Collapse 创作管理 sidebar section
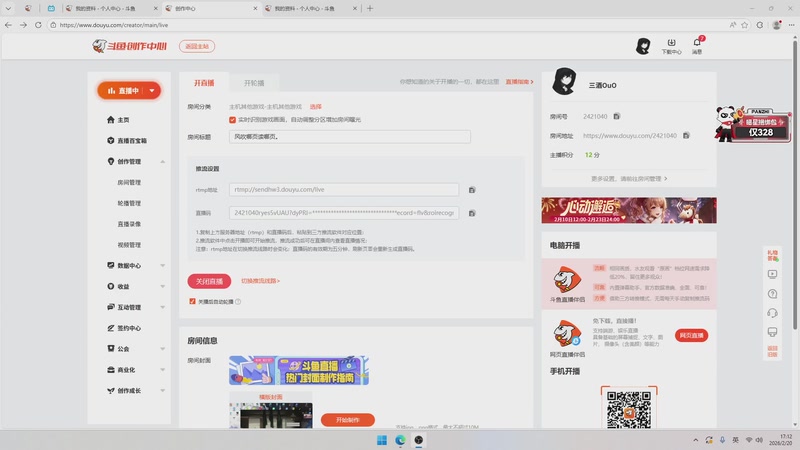The width and height of the screenshot is (800, 450). pos(163,161)
